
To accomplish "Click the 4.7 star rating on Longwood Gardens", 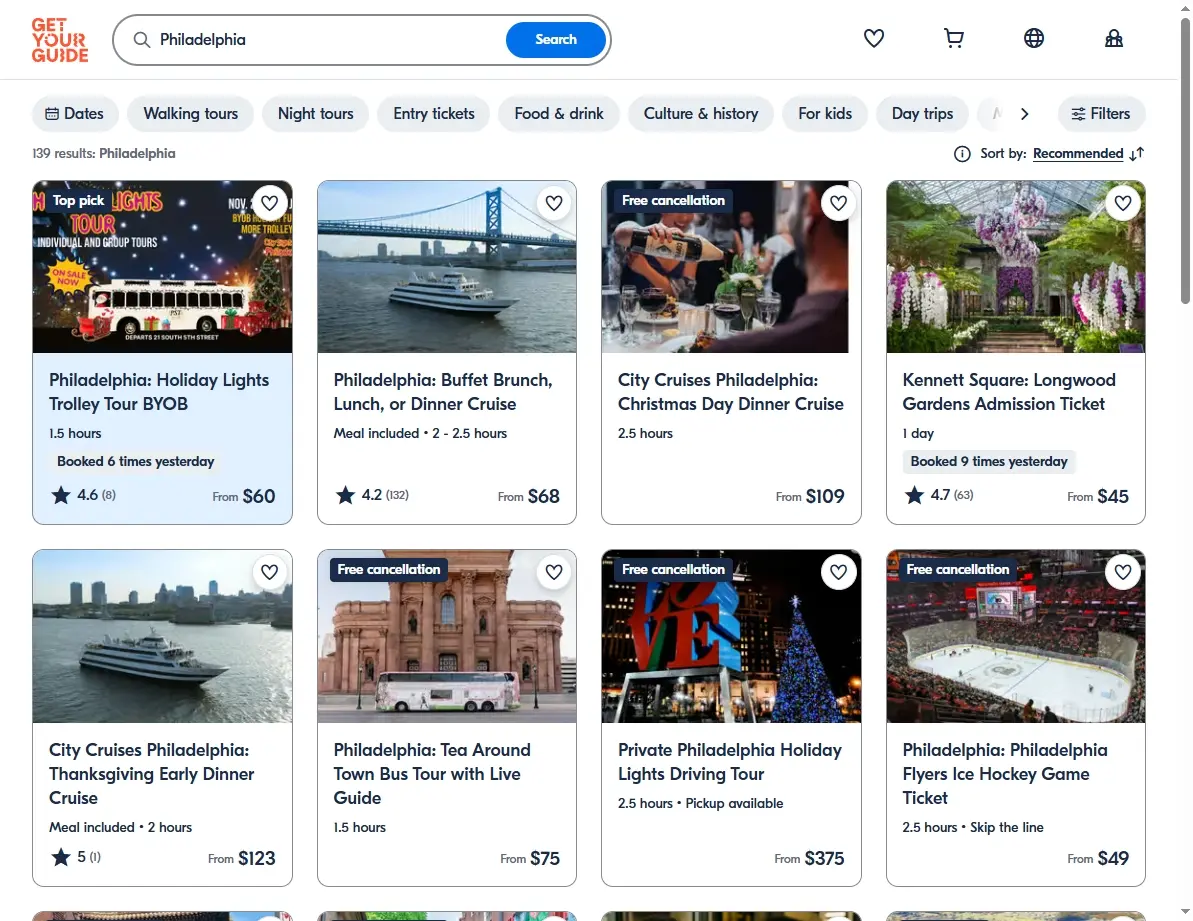I will coord(939,495).
